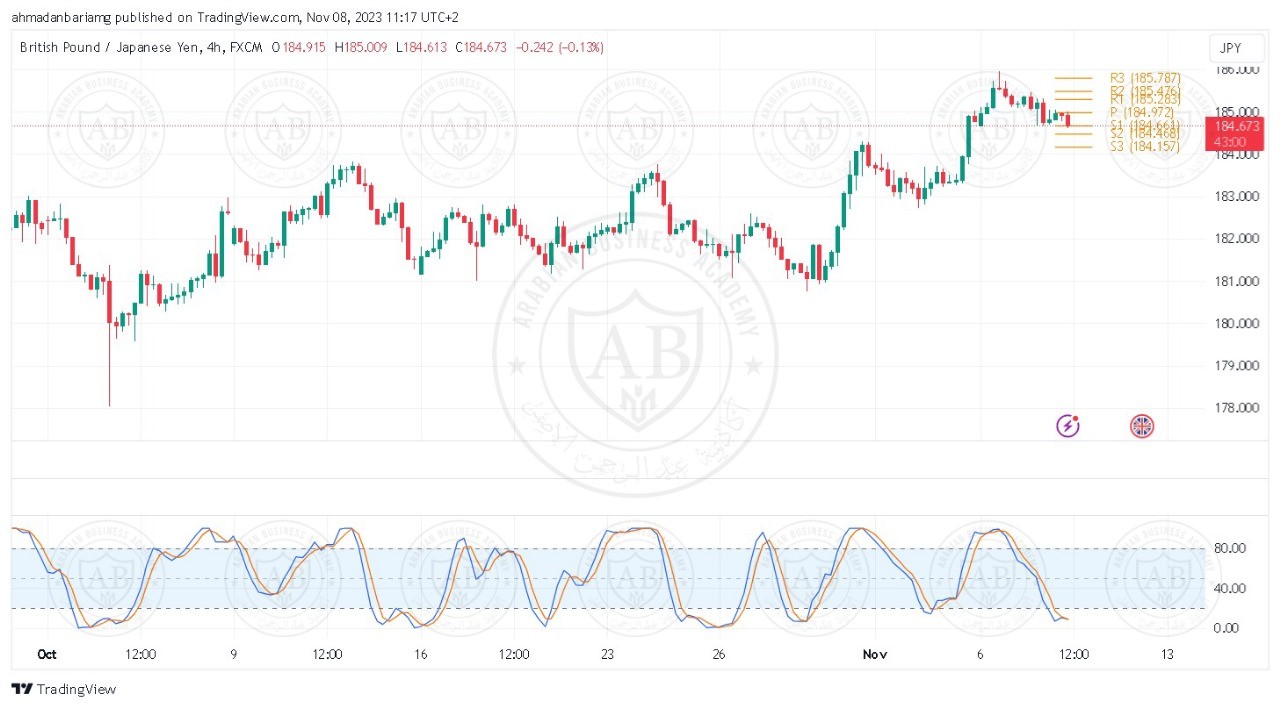
Task: Click the Oct label on time axis
Action: [x=47, y=654]
